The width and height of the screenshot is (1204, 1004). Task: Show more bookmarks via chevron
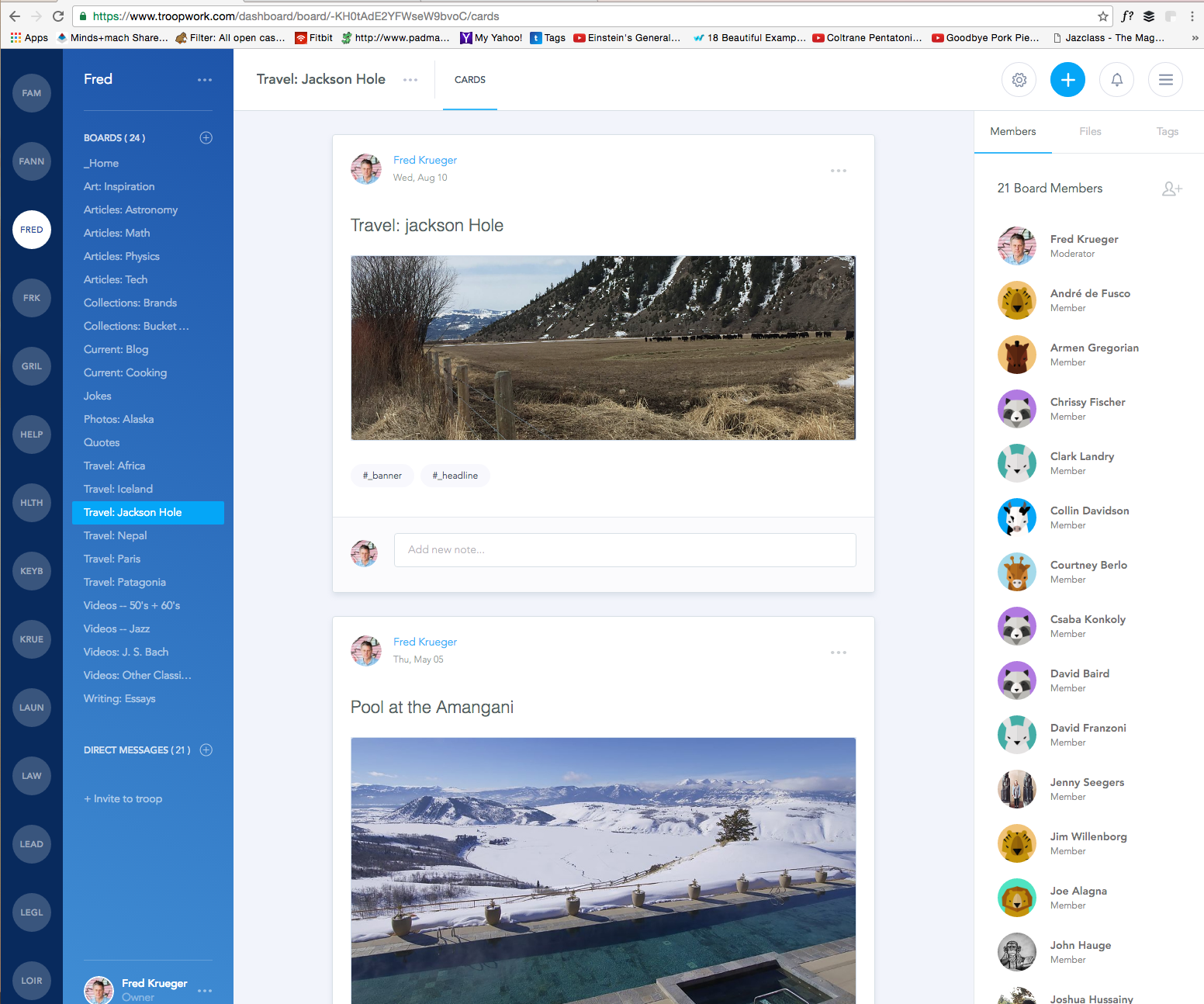1195,37
